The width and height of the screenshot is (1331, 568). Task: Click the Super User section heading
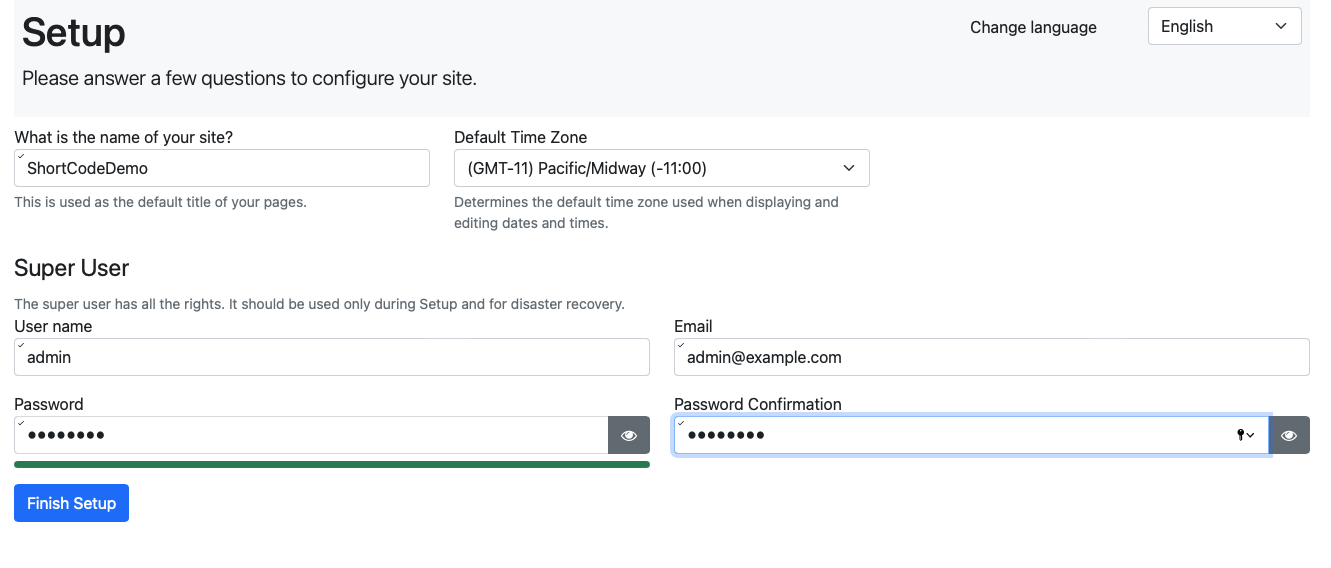pos(71,268)
